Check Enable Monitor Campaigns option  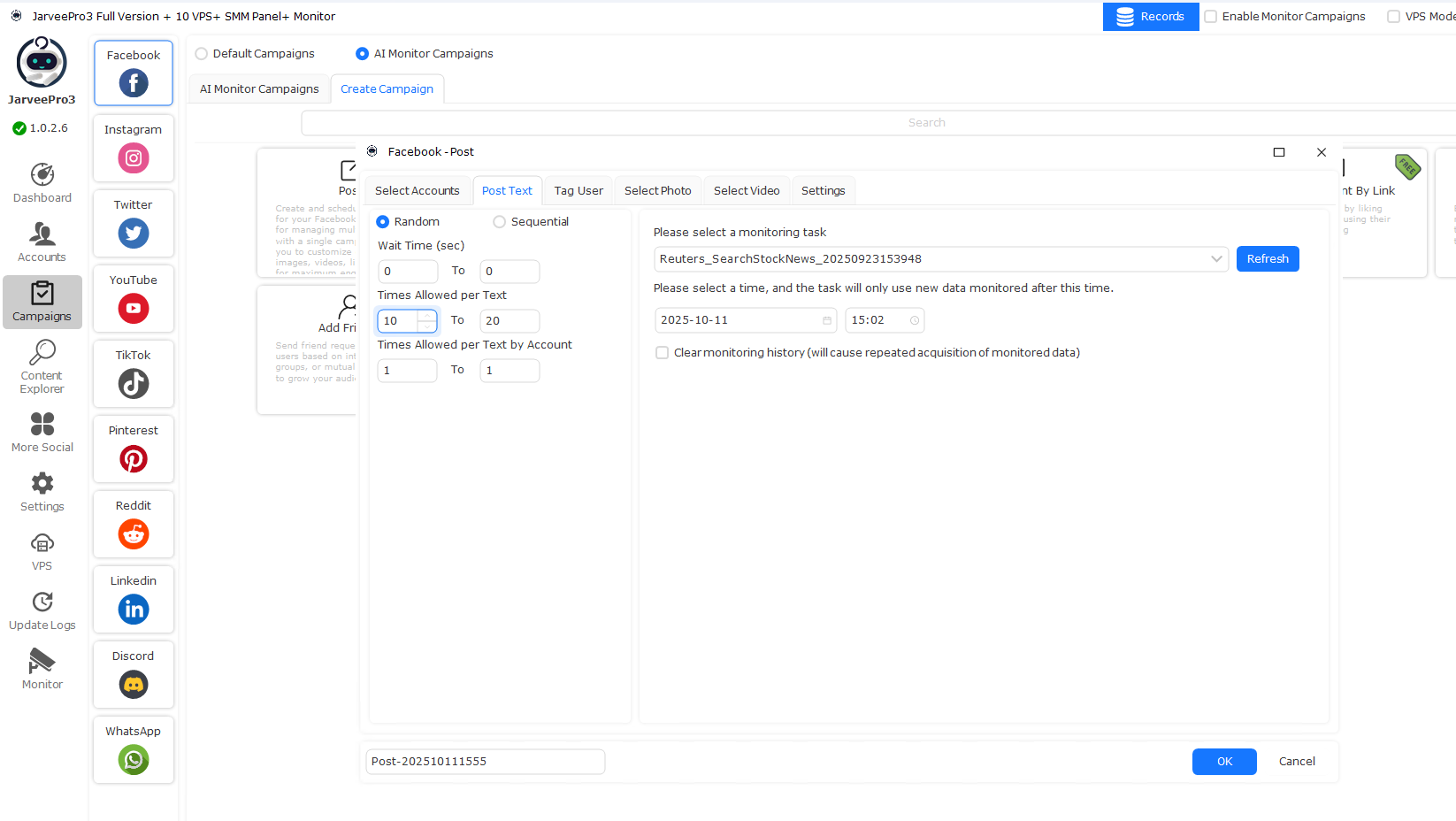tap(1211, 17)
